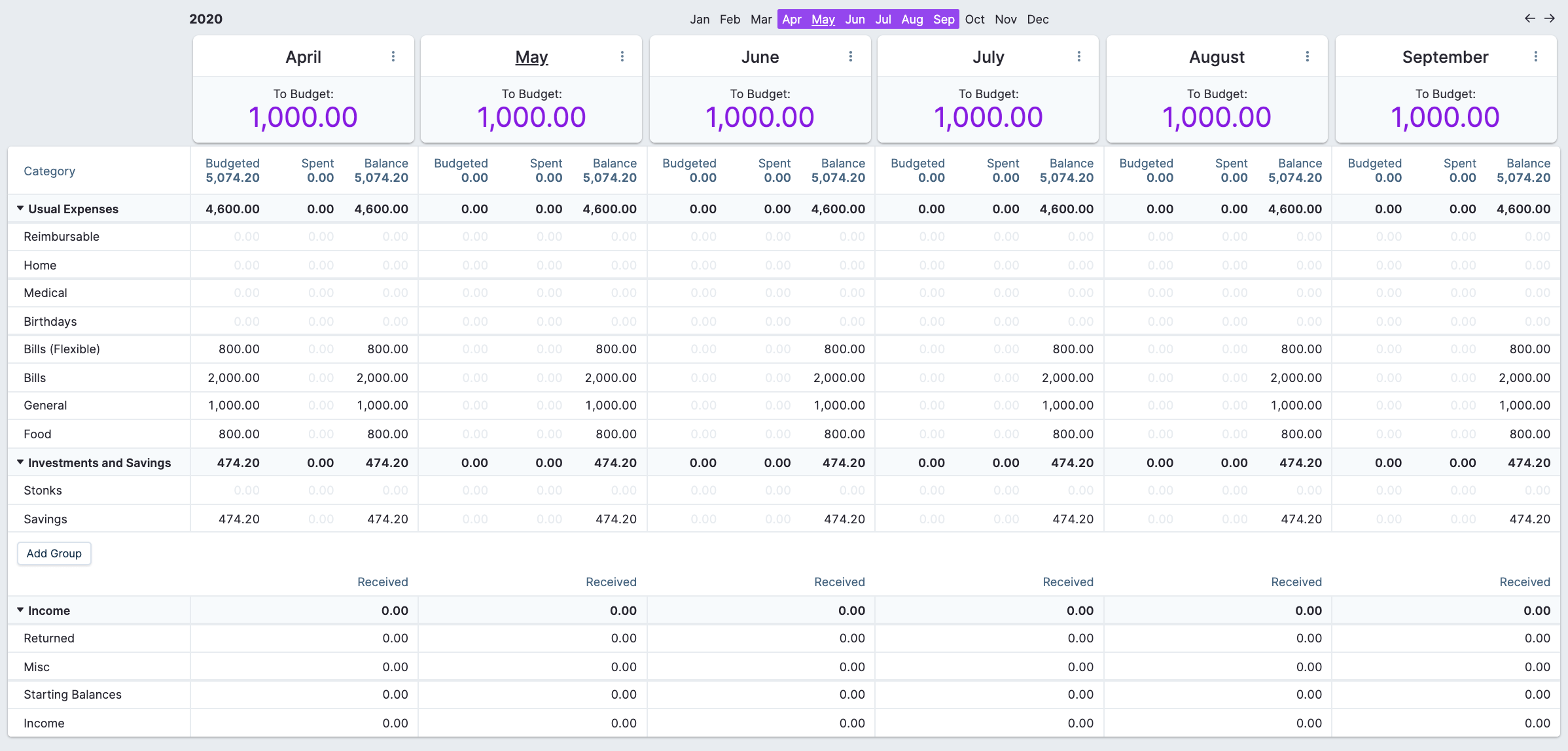Click April's To Budget amount
This screenshot has width=1568, height=751.
pyautogui.click(x=303, y=118)
